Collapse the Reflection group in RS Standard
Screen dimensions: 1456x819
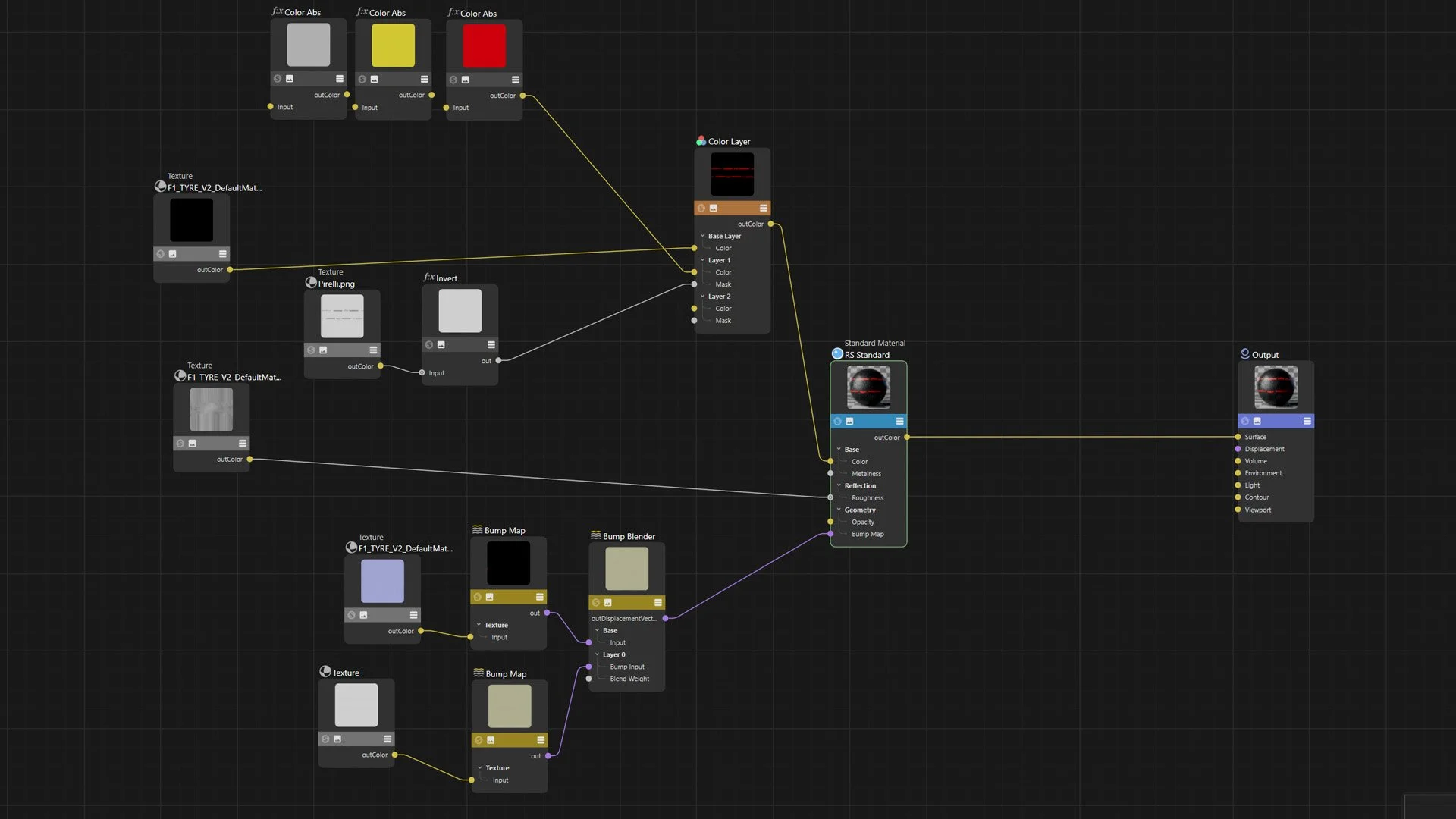coord(839,485)
